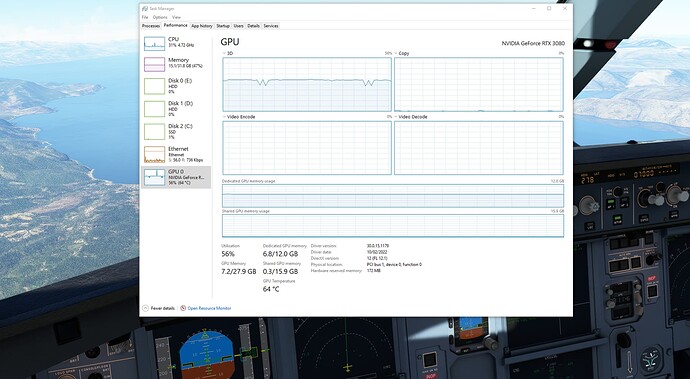Click the NVIDIA GeForce RTX 3080 title
Viewport: 690px width, 379px height.
[x=533, y=43]
